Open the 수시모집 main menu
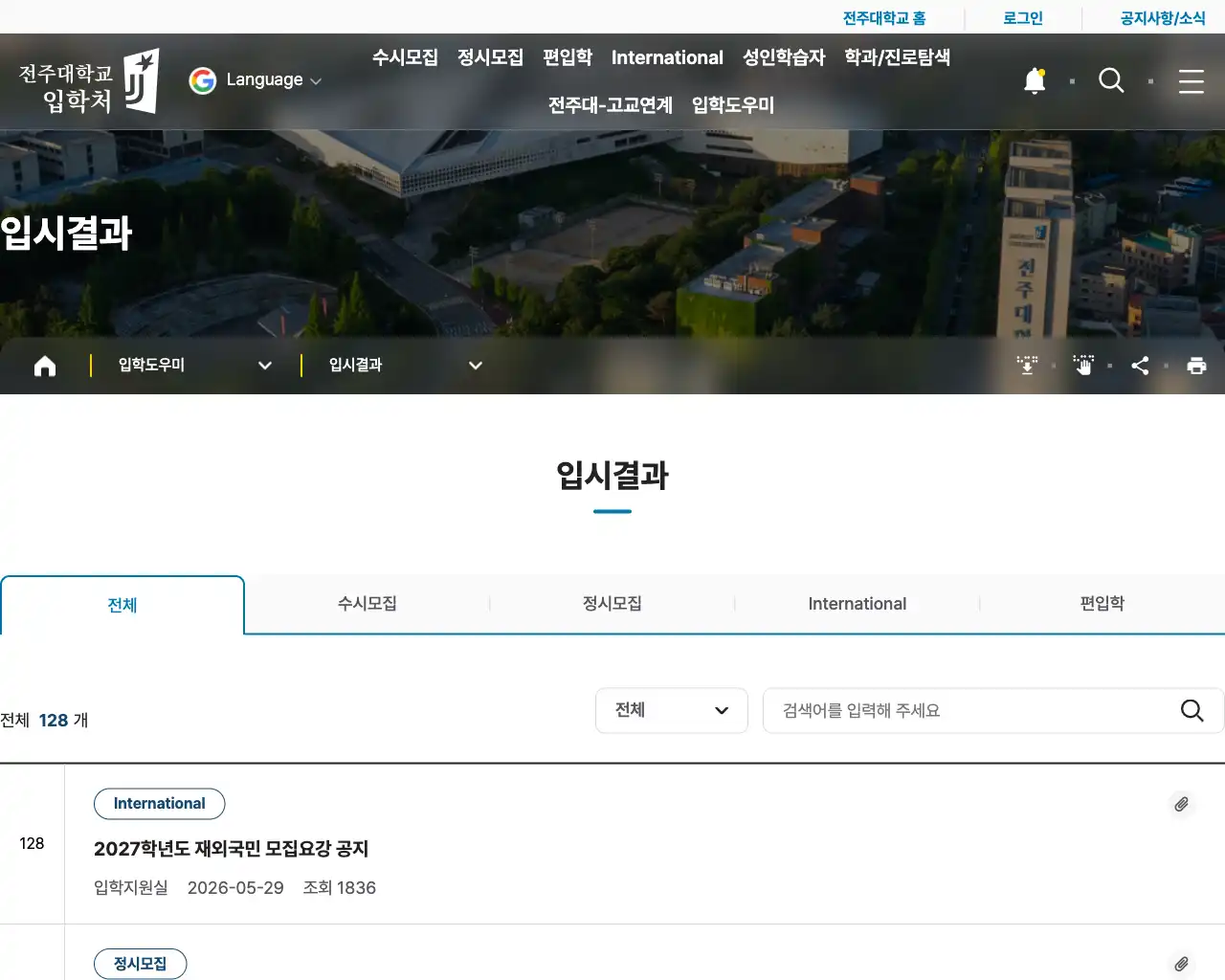The height and width of the screenshot is (980, 1225). click(x=405, y=57)
